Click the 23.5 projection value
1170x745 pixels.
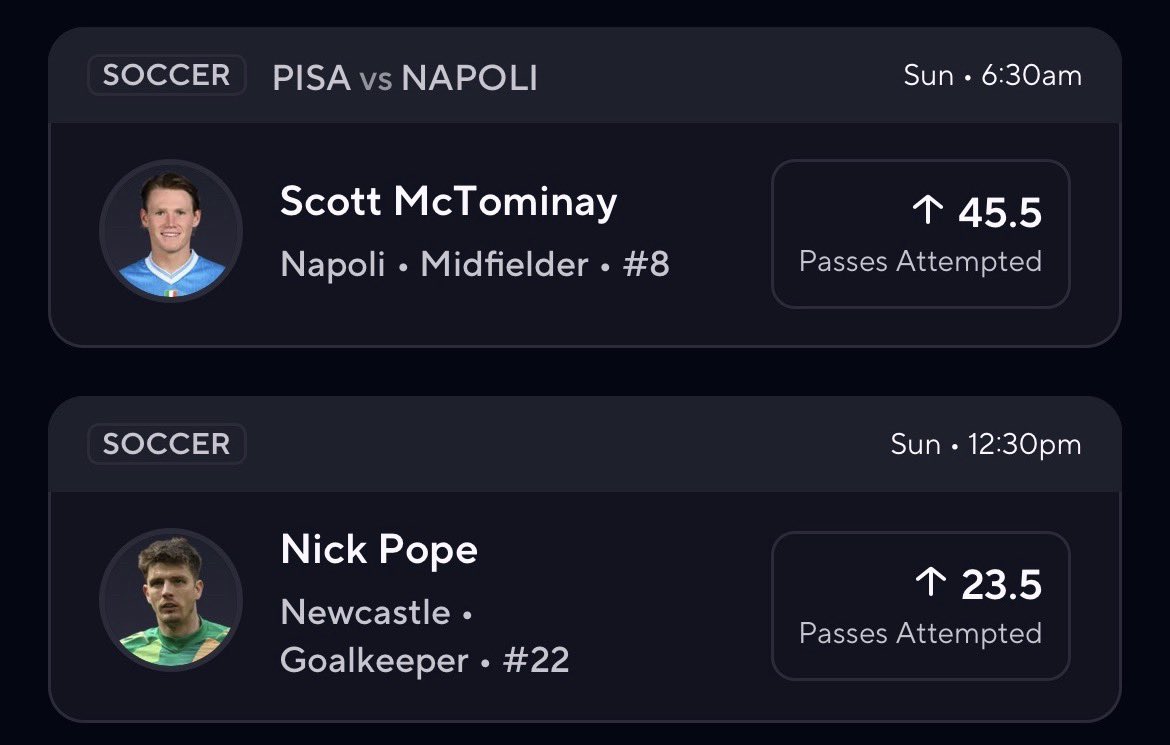(1001, 585)
